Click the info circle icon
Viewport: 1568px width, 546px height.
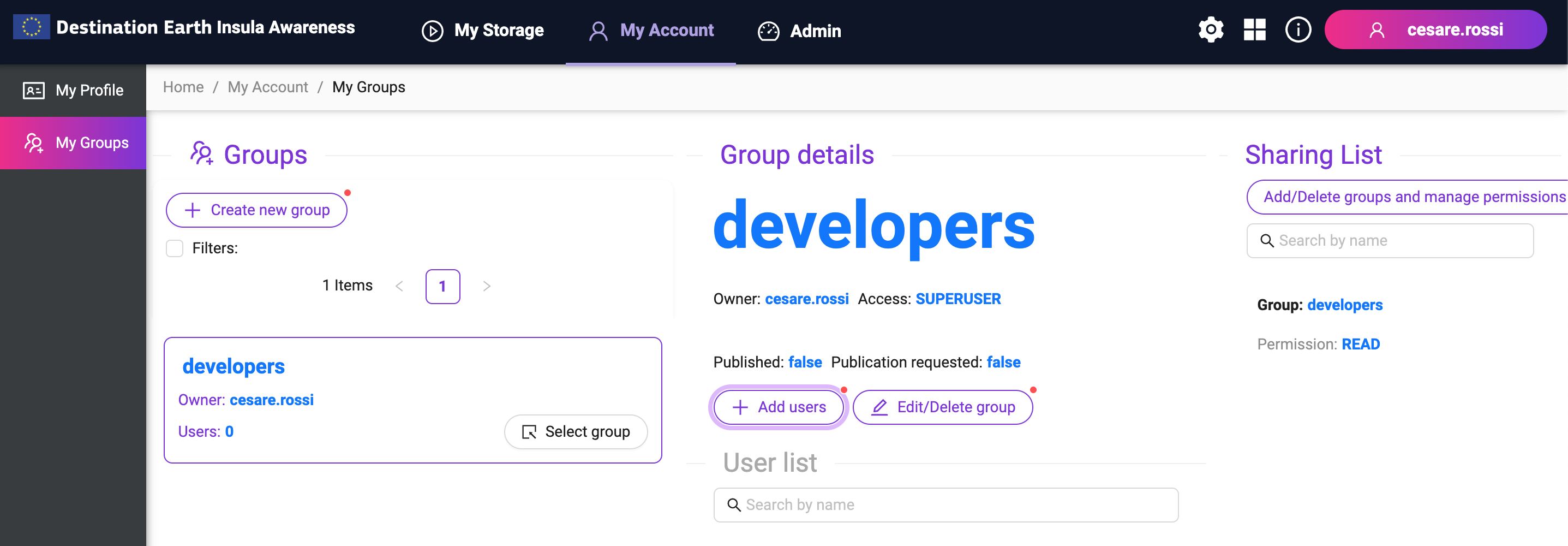pyautogui.click(x=1298, y=29)
